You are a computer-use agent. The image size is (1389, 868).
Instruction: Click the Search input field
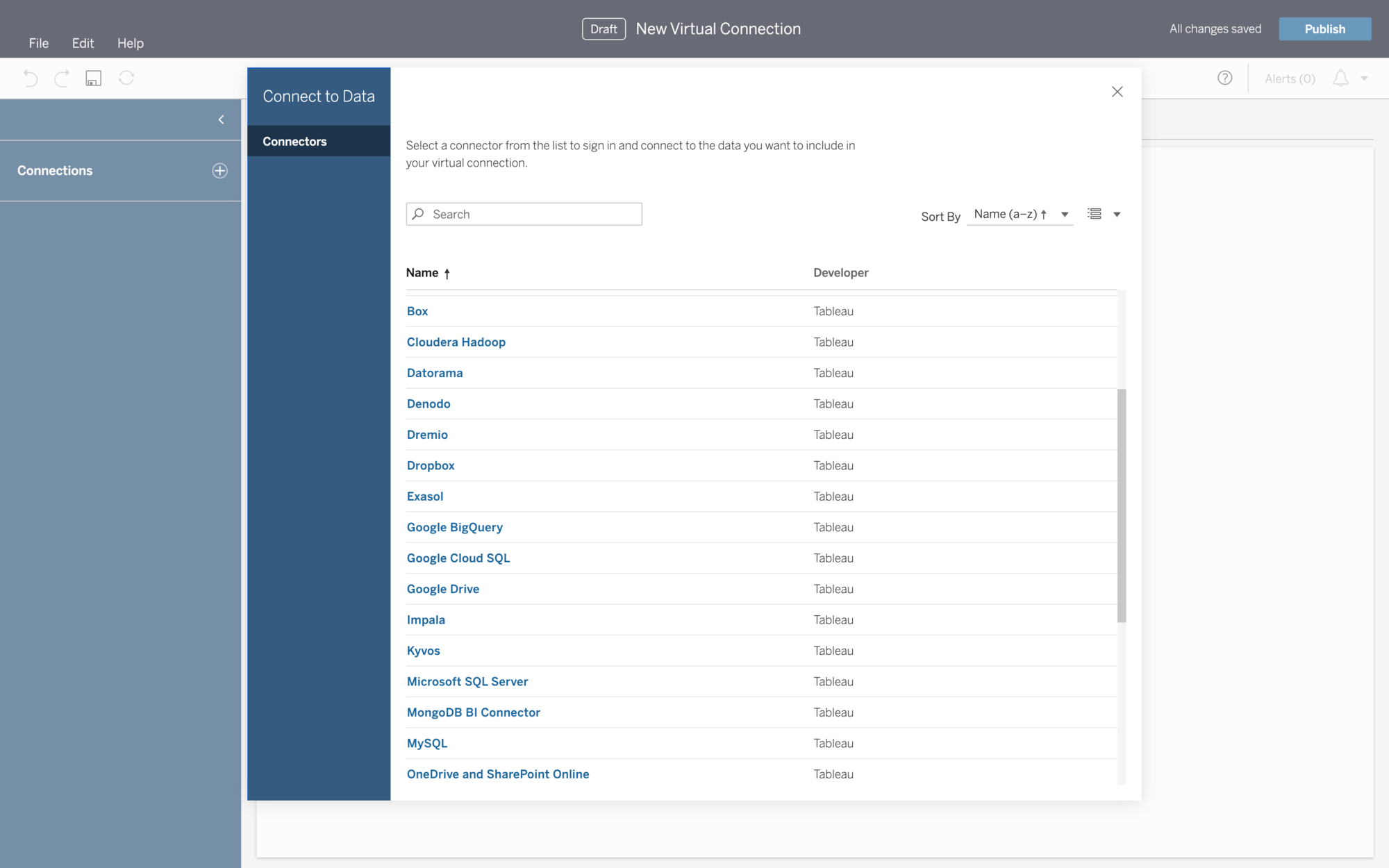(x=524, y=214)
